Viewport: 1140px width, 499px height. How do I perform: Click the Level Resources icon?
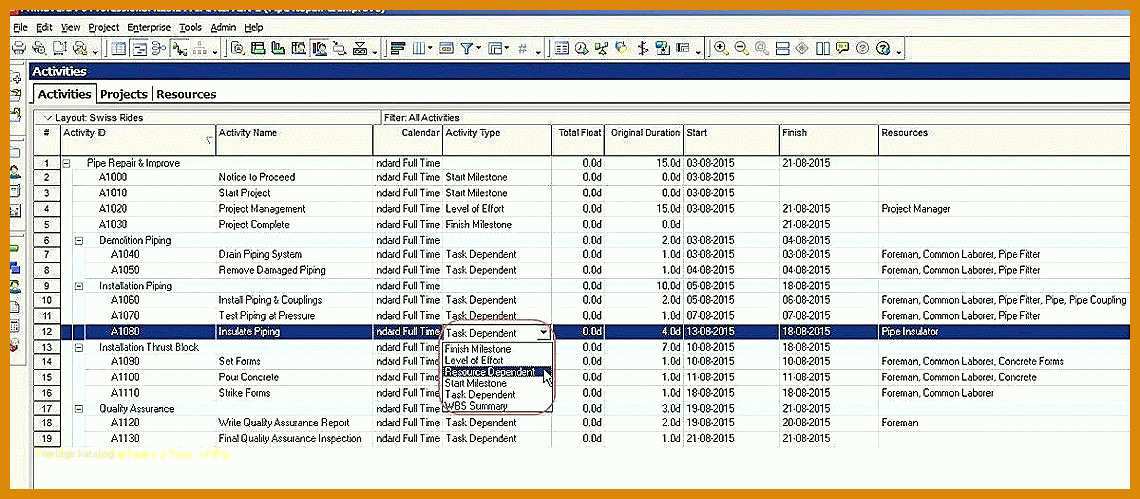point(601,48)
